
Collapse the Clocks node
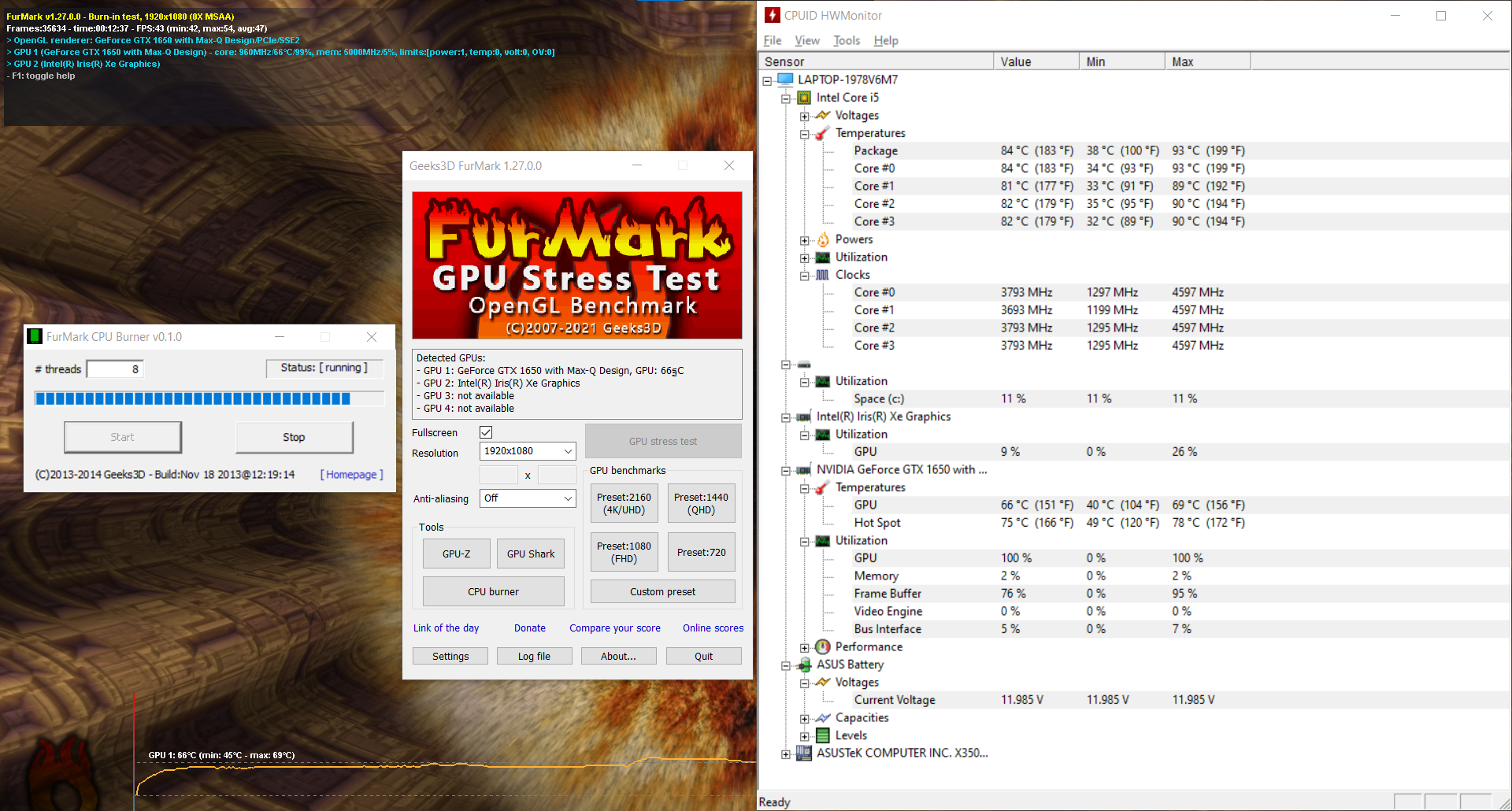coord(805,276)
